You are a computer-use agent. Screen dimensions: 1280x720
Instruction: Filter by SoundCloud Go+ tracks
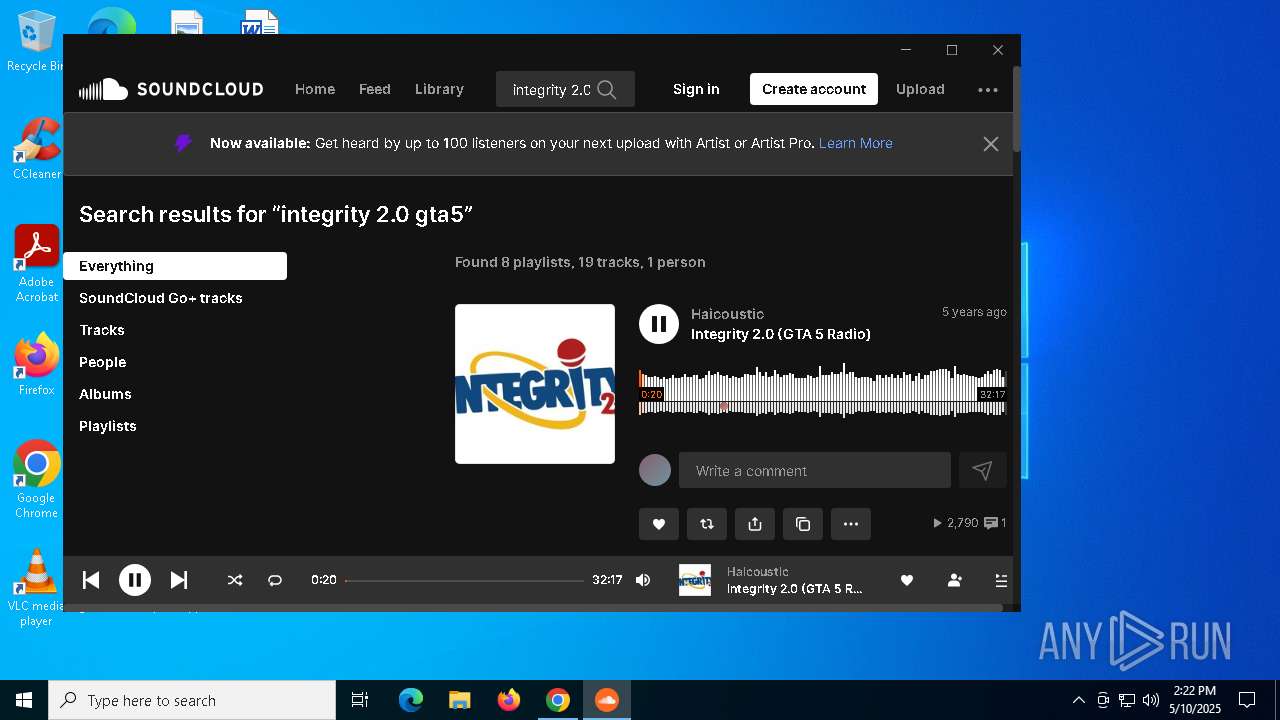(x=161, y=298)
